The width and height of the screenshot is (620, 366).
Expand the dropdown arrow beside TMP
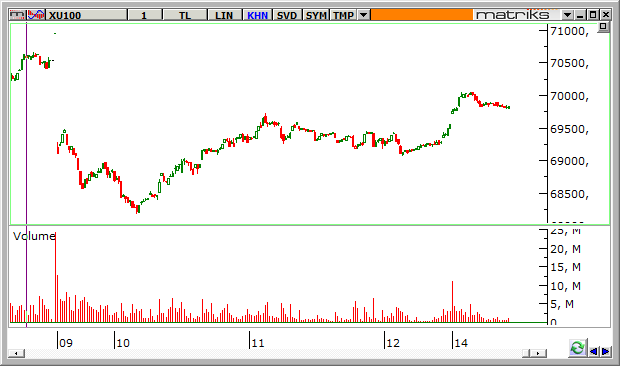(x=363, y=15)
